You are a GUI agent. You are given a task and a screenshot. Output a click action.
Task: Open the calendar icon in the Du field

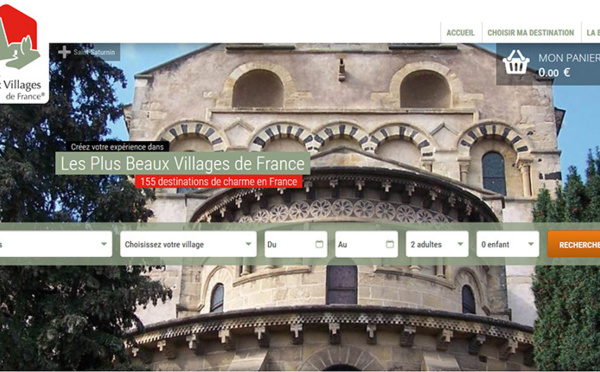point(319,244)
